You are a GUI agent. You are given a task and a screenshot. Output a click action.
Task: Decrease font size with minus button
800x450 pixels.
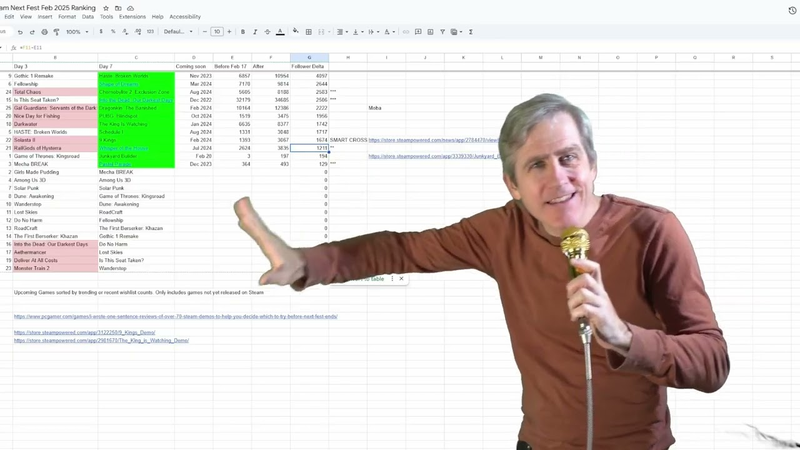(x=205, y=32)
